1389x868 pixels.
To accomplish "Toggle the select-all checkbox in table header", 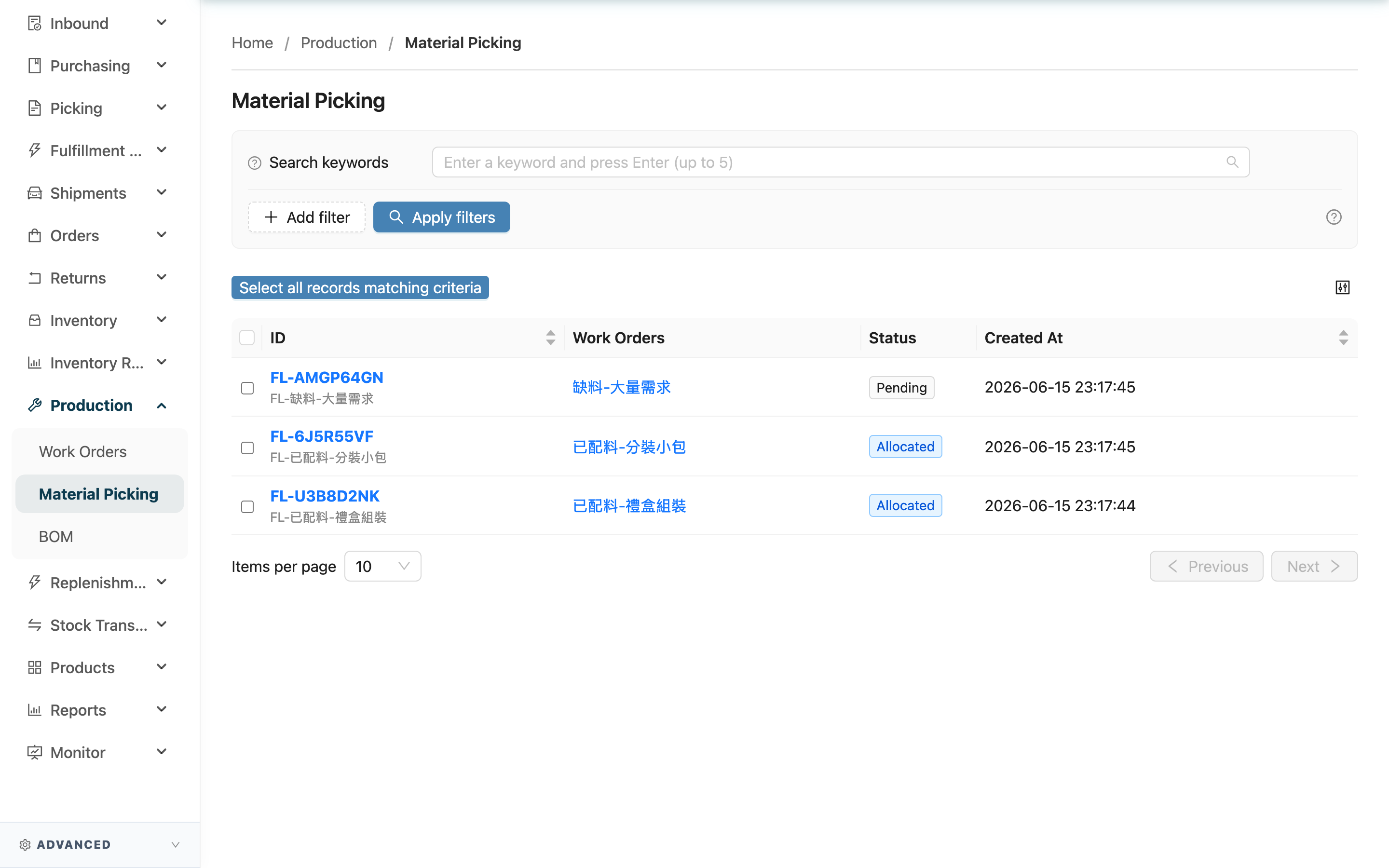I will coord(247,338).
